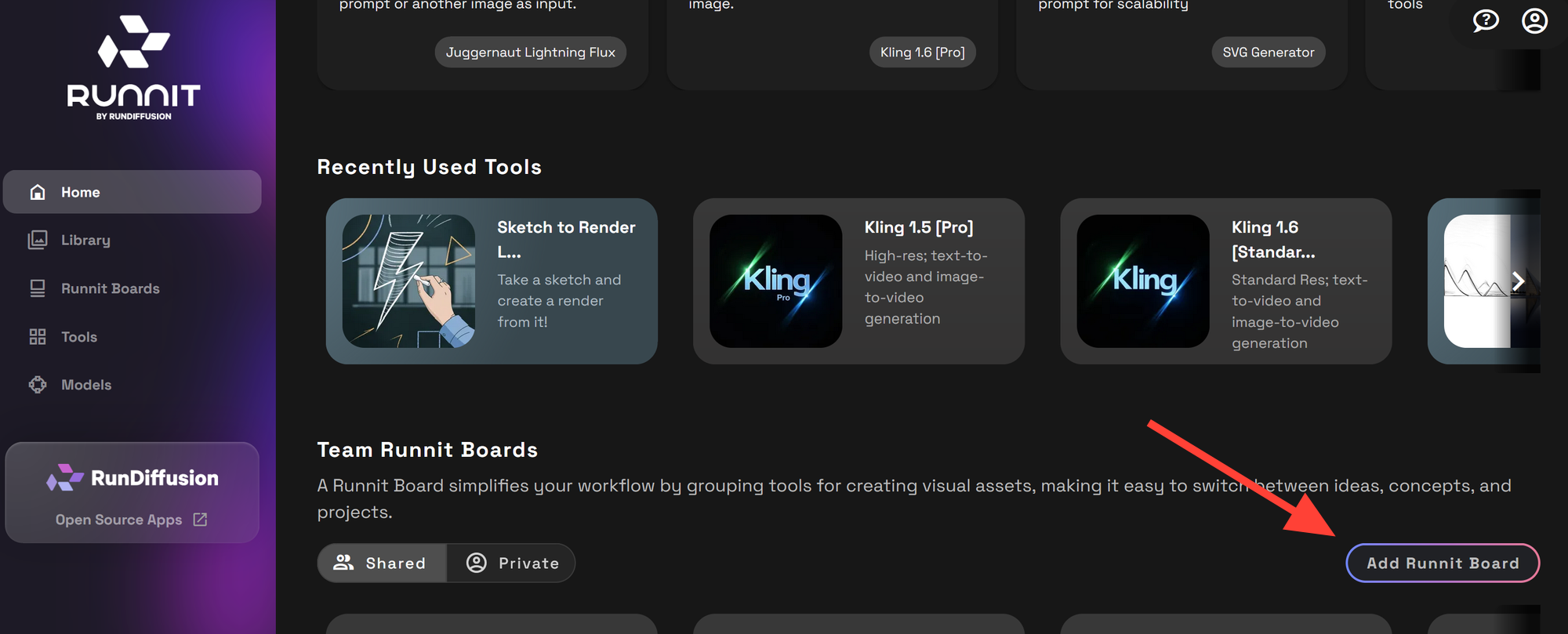Click the Models icon in the sidebar
The height and width of the screenshot is (634, 1568).
pyautogui.click(x=38, y=385)
